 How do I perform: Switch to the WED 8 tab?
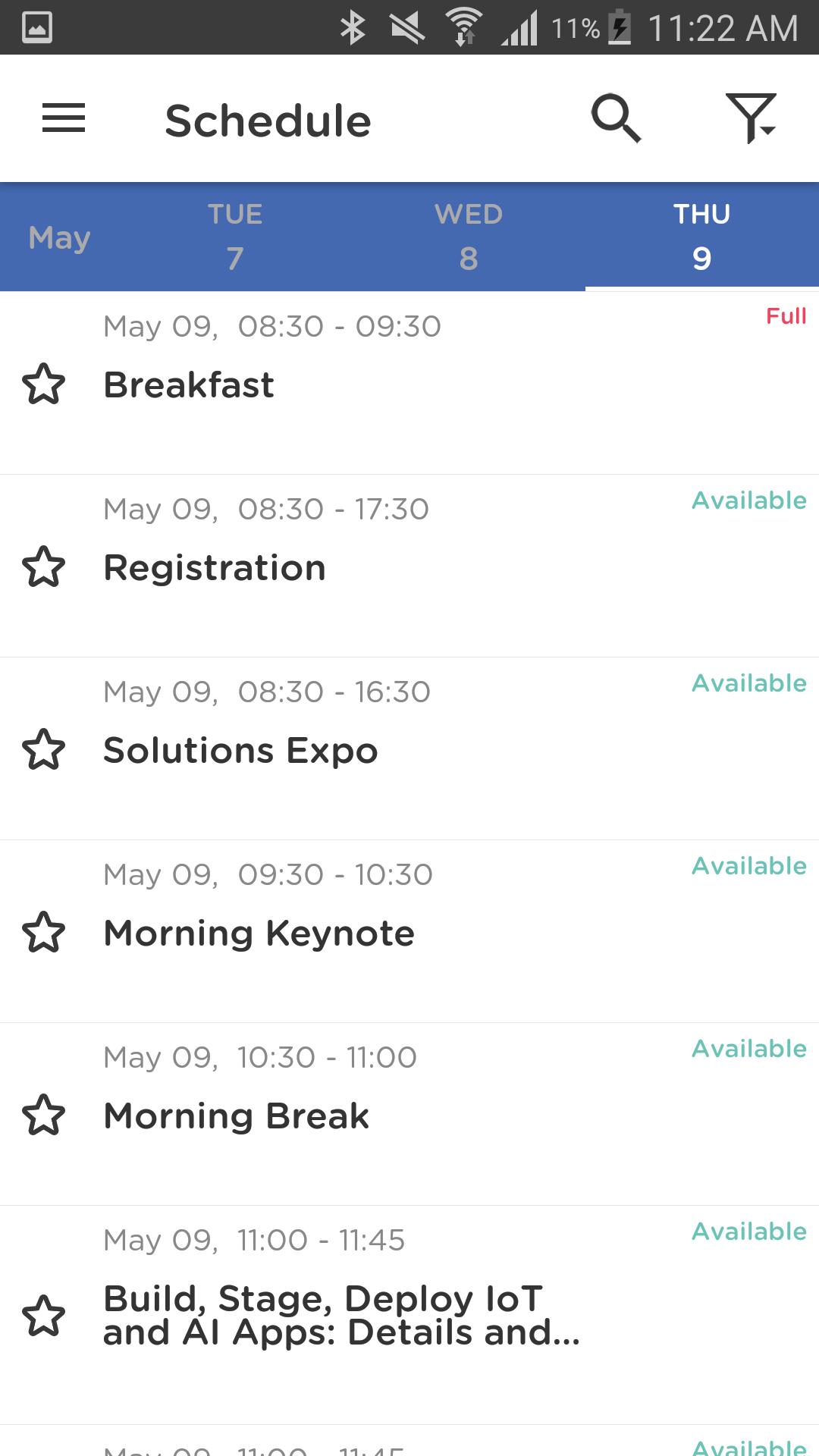[469, 237]
